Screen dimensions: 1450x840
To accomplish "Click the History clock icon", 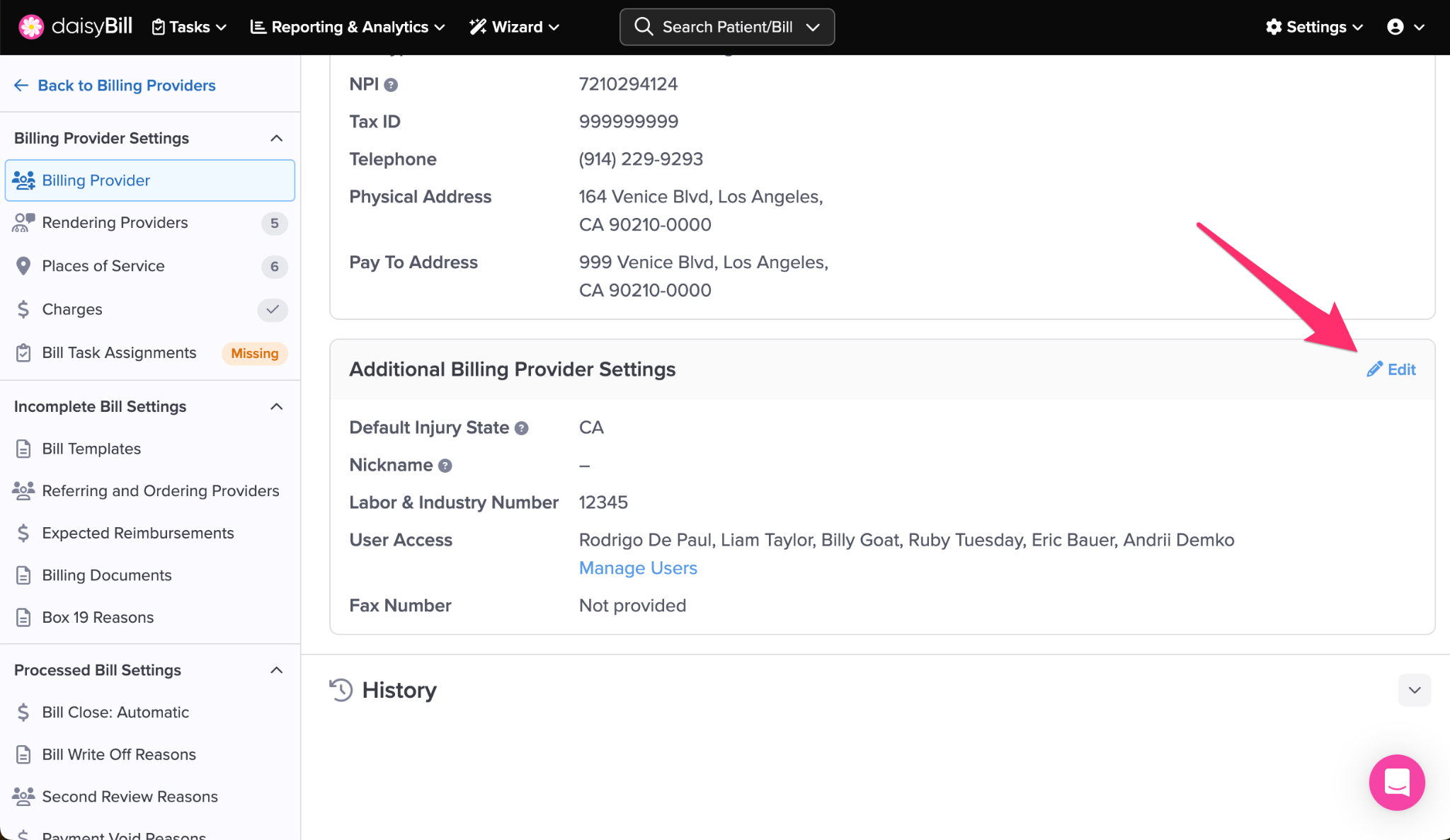I will (341, 690).
